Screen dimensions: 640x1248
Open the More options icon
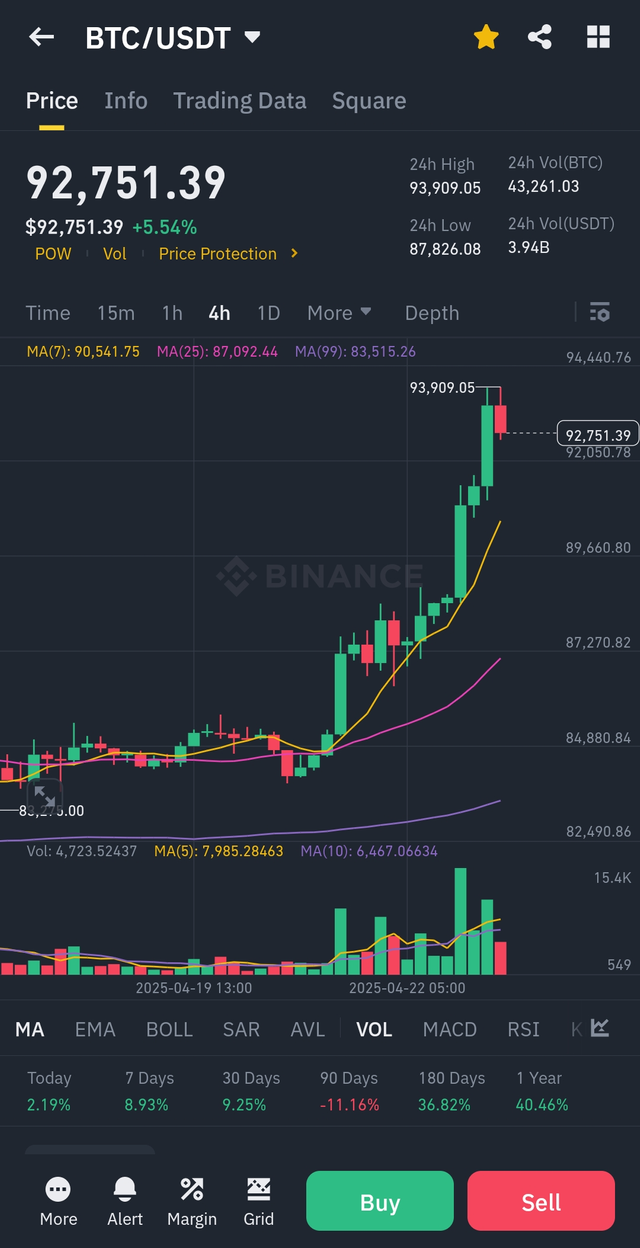coord(58,1201)
